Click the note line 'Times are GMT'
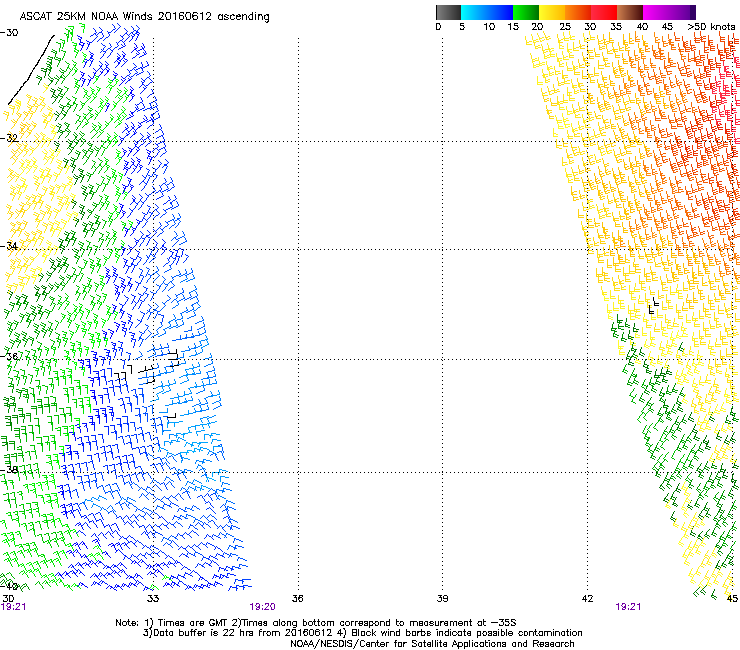The image size is (740, 650). click(x=191, y=623)
